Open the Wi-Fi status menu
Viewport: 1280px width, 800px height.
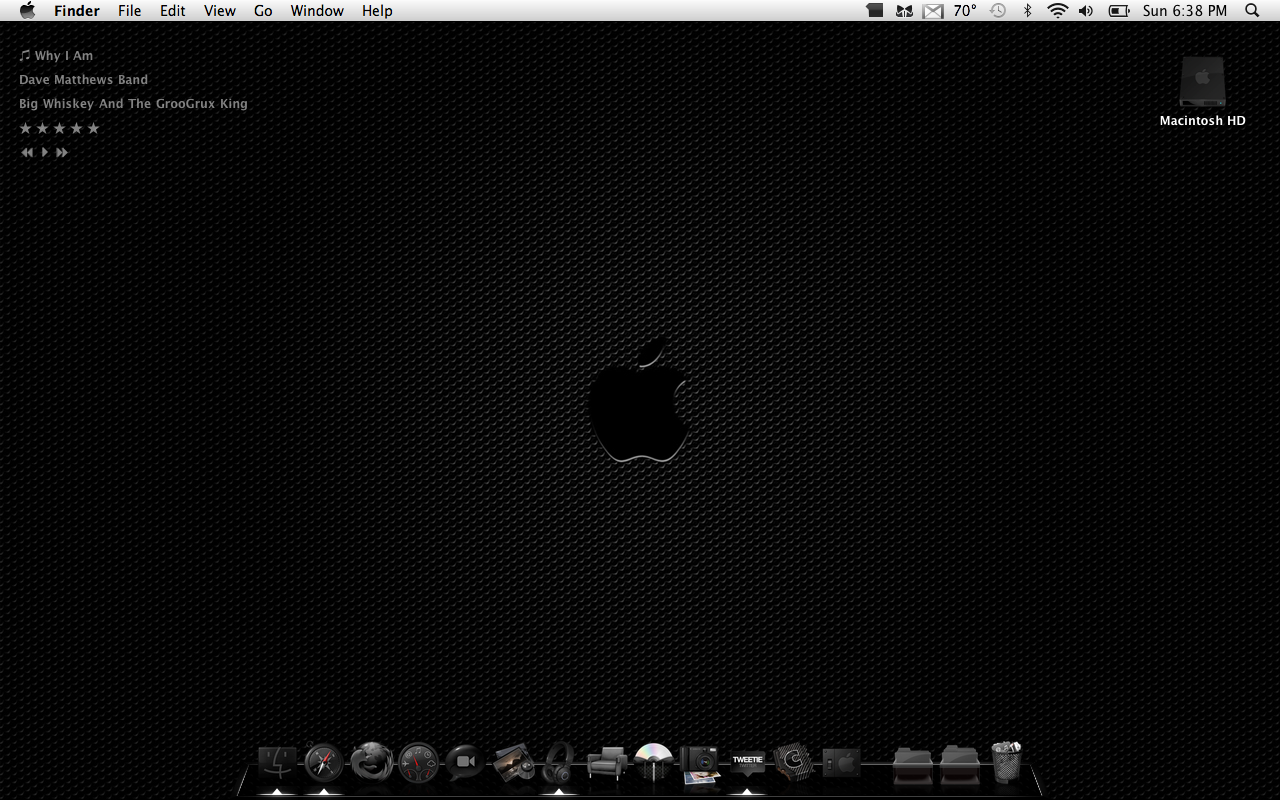pos(1057,11)
